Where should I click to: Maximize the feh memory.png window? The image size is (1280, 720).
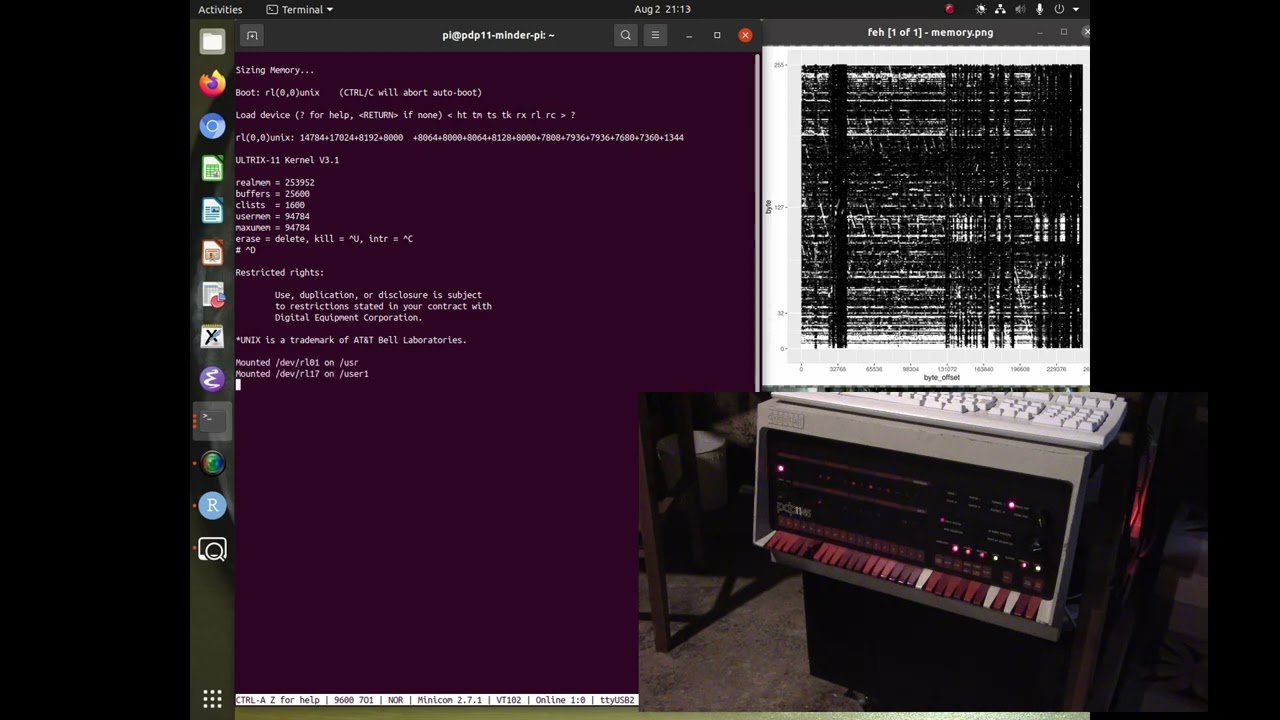(x=1064, y=32)
